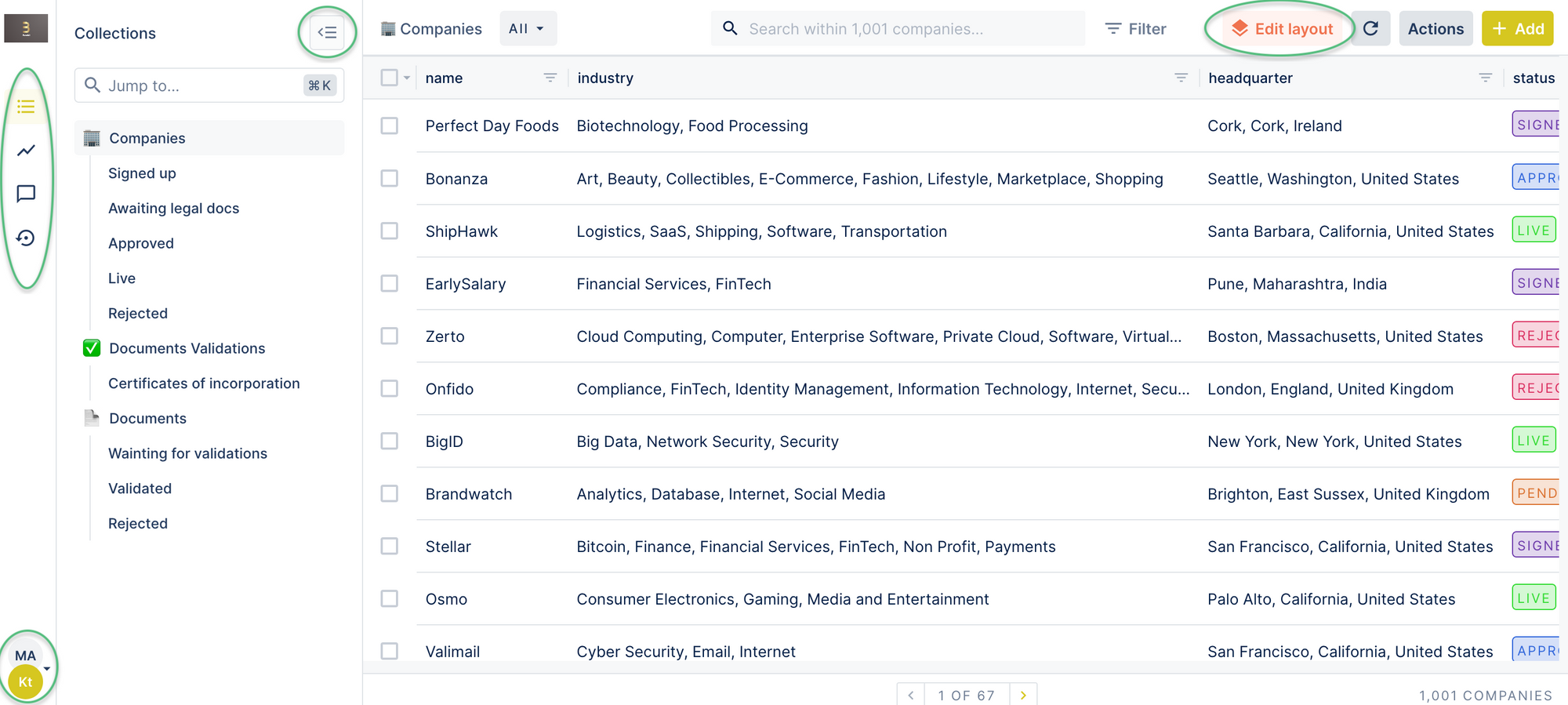Image resolution: width=1568 pixels, height=705 pixels.
Task: Open the Live segment
Action: [122, 278]
